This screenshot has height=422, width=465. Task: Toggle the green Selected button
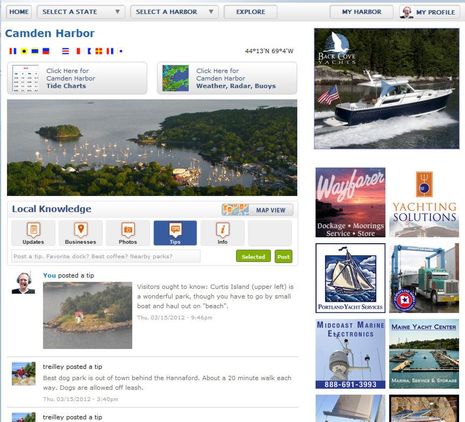point(253,257)
